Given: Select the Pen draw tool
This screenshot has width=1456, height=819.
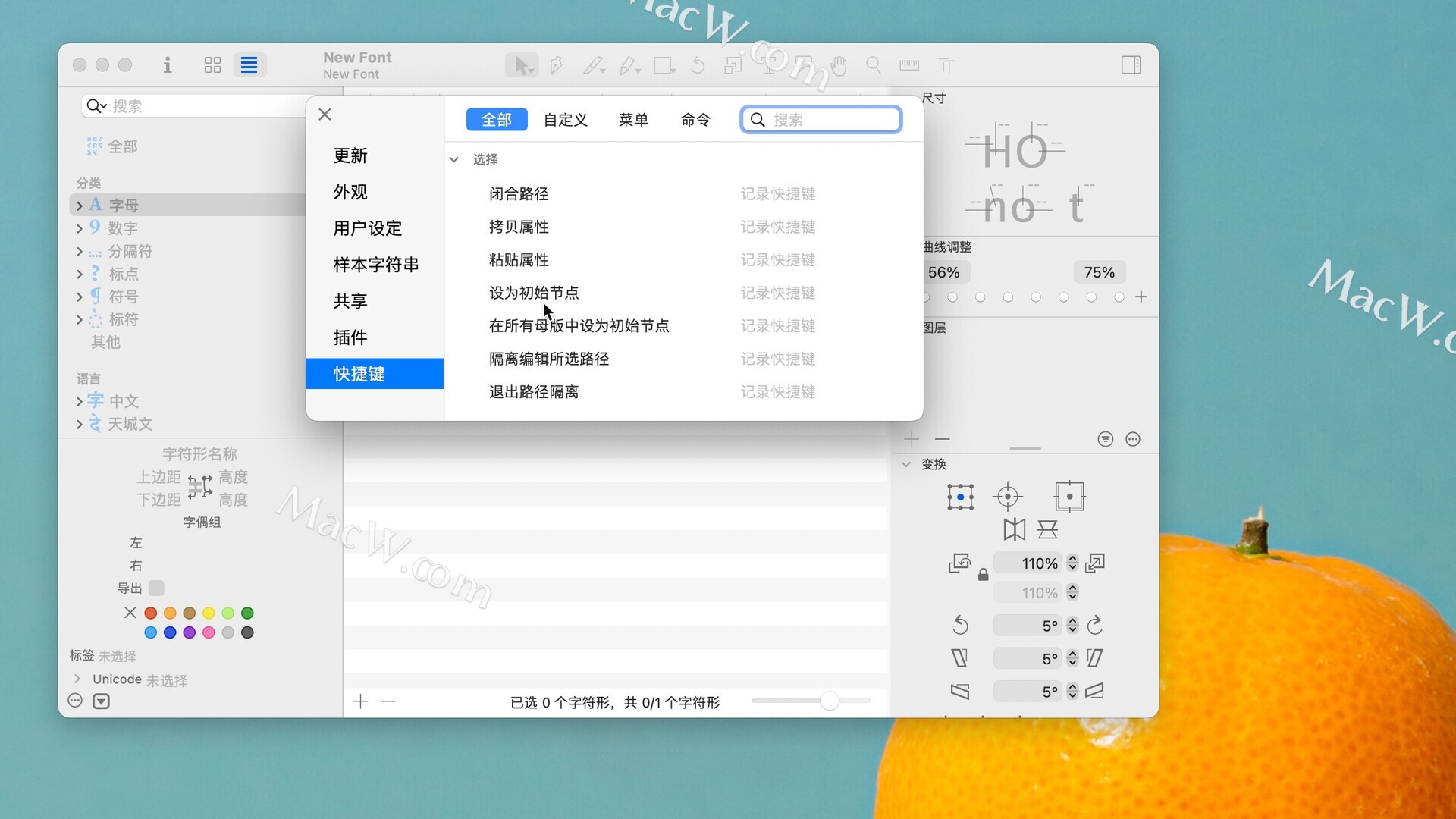Looking at the screenshot, I should pos(557,66).
